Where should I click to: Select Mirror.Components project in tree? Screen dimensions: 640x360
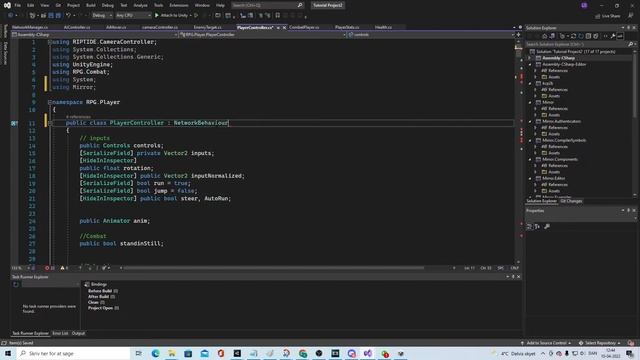coord(560,159)
